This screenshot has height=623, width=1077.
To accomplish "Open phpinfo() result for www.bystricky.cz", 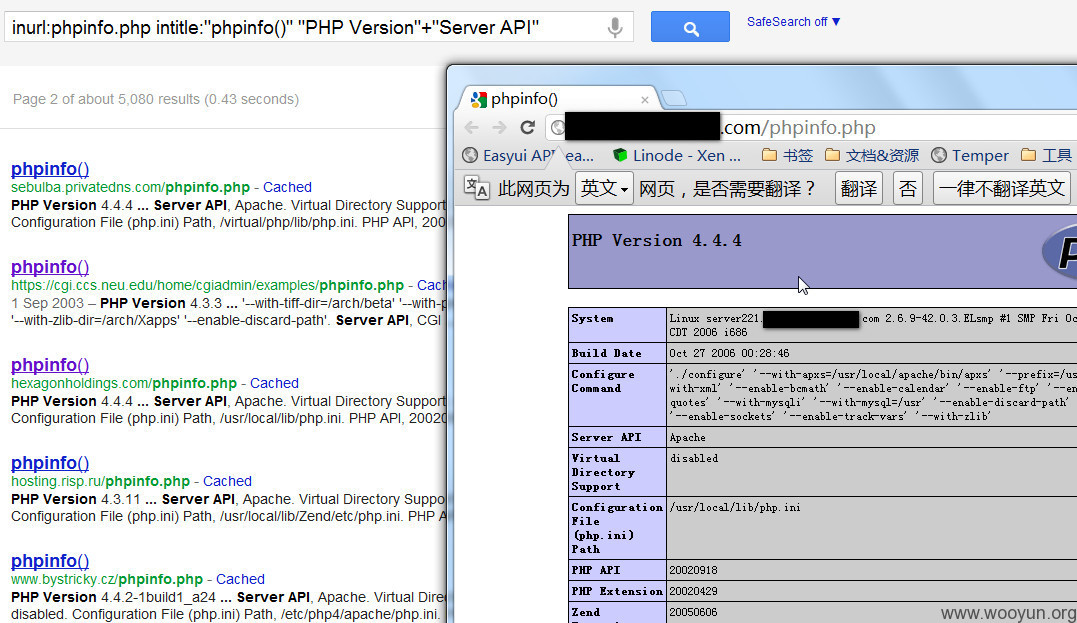I will point(50,561).
